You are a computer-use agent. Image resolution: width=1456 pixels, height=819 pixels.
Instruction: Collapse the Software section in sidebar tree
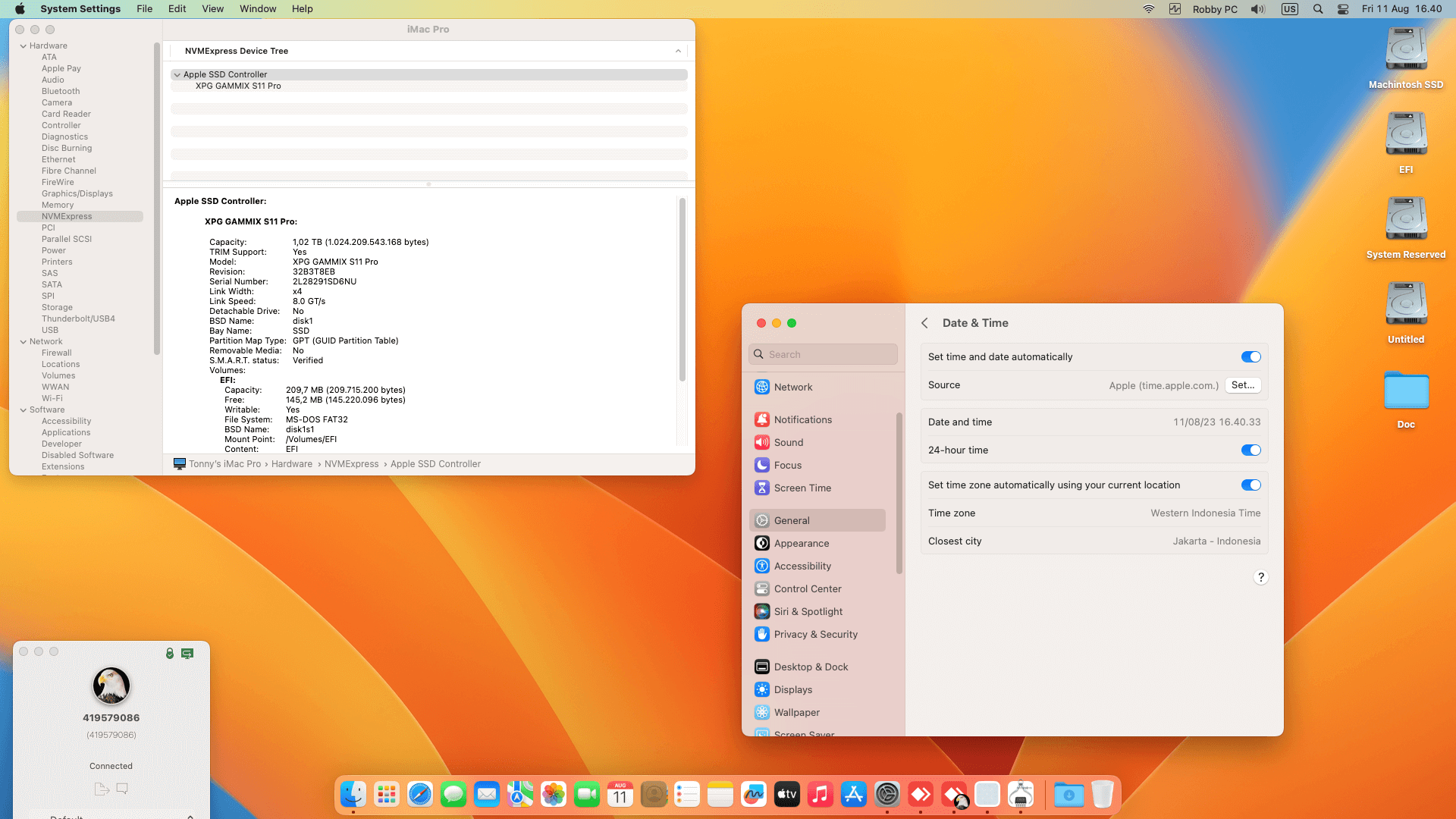[24, 410]
